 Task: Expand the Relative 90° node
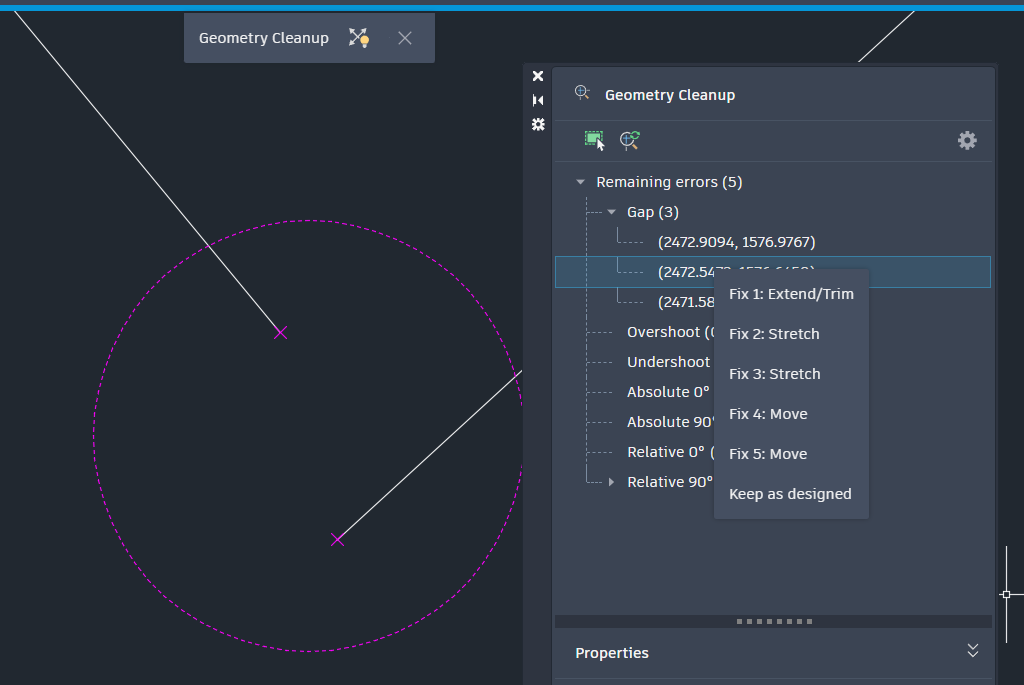pyautogui.click(x=611, y=482)
